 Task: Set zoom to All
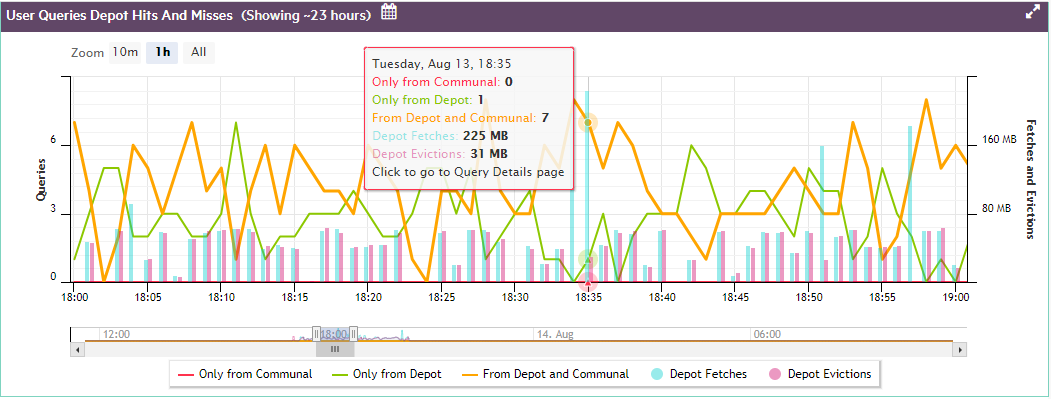198,52
